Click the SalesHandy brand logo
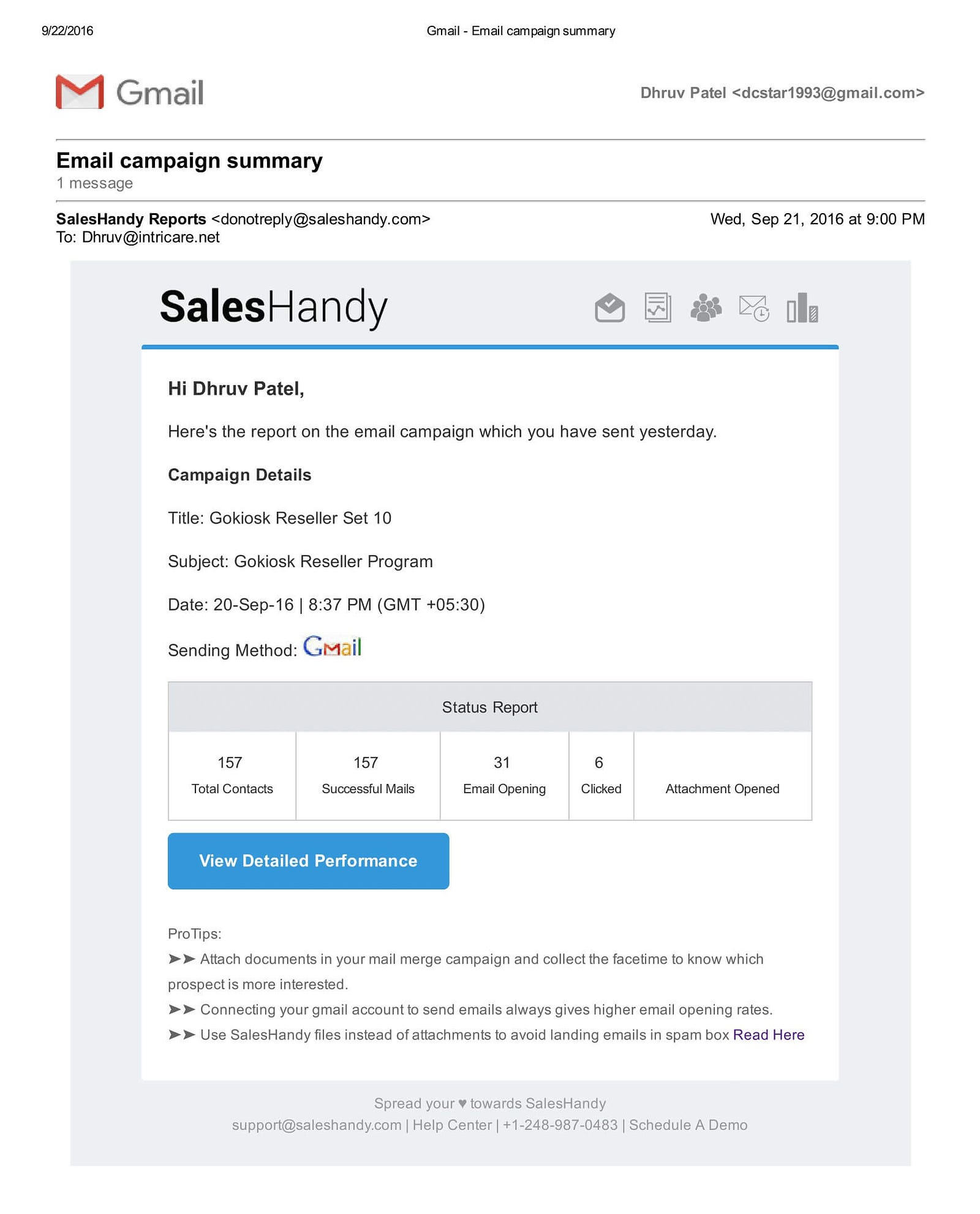Screen dimensions: 980x1214 pyautogui.click(x=273, y=307)
